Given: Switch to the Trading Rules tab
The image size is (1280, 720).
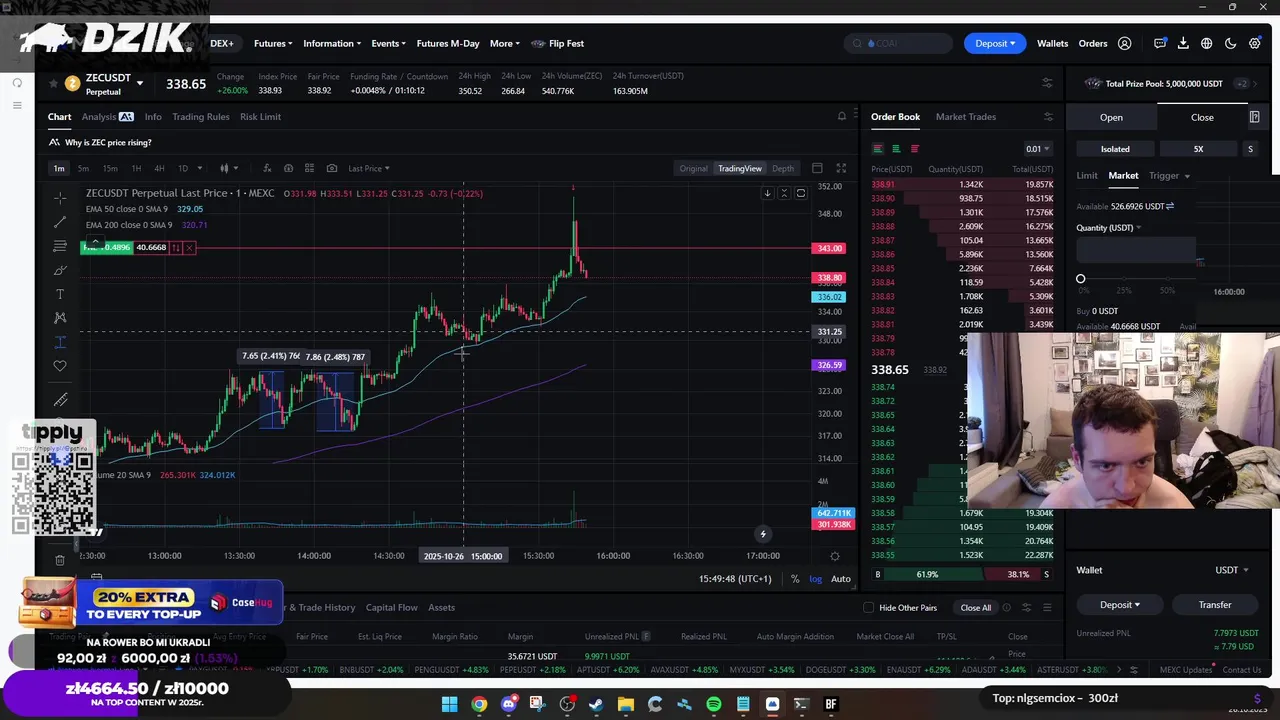Looking at the screenshot, I should [200, 117].
